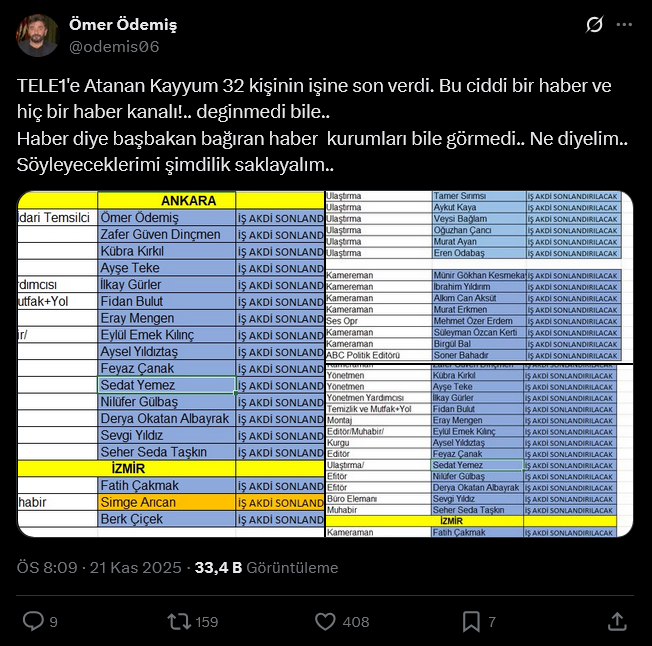The width and height of the screenshot is (652, 646).
Task: Click the 21 Kas 2025 date
Action: point(136,567)
